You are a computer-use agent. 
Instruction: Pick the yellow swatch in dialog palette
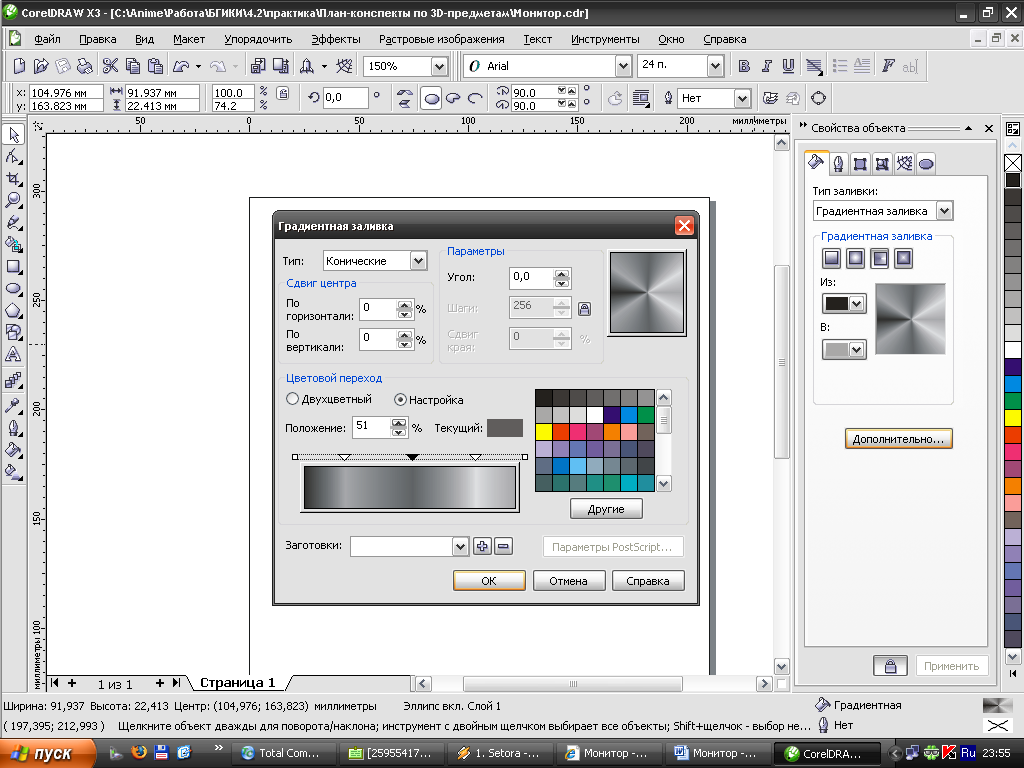coord(543,431)
